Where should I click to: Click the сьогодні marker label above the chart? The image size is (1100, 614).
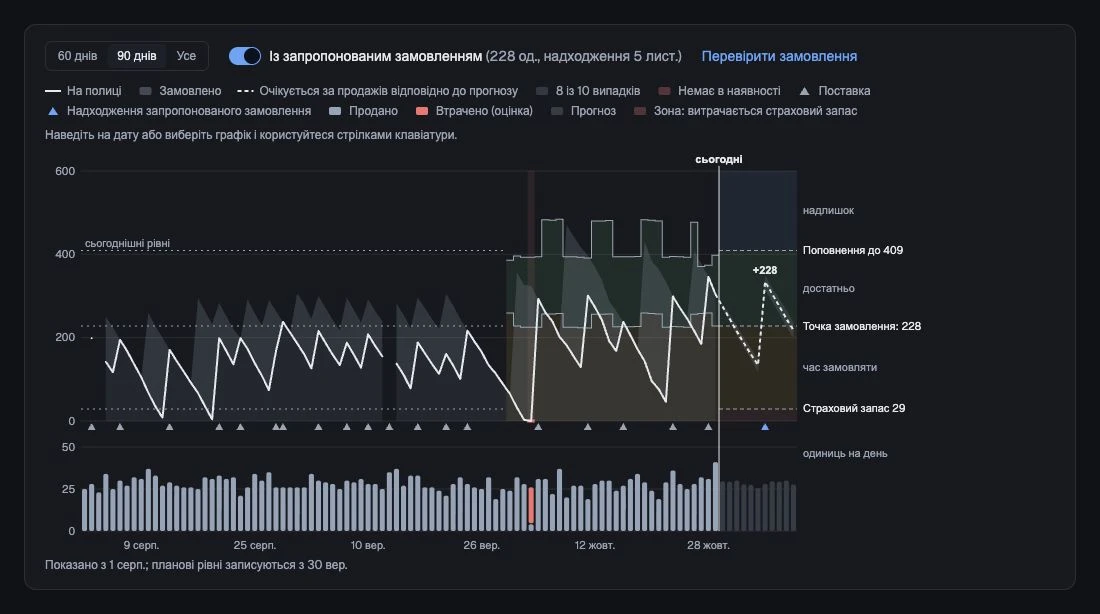[x=718, y=159]
